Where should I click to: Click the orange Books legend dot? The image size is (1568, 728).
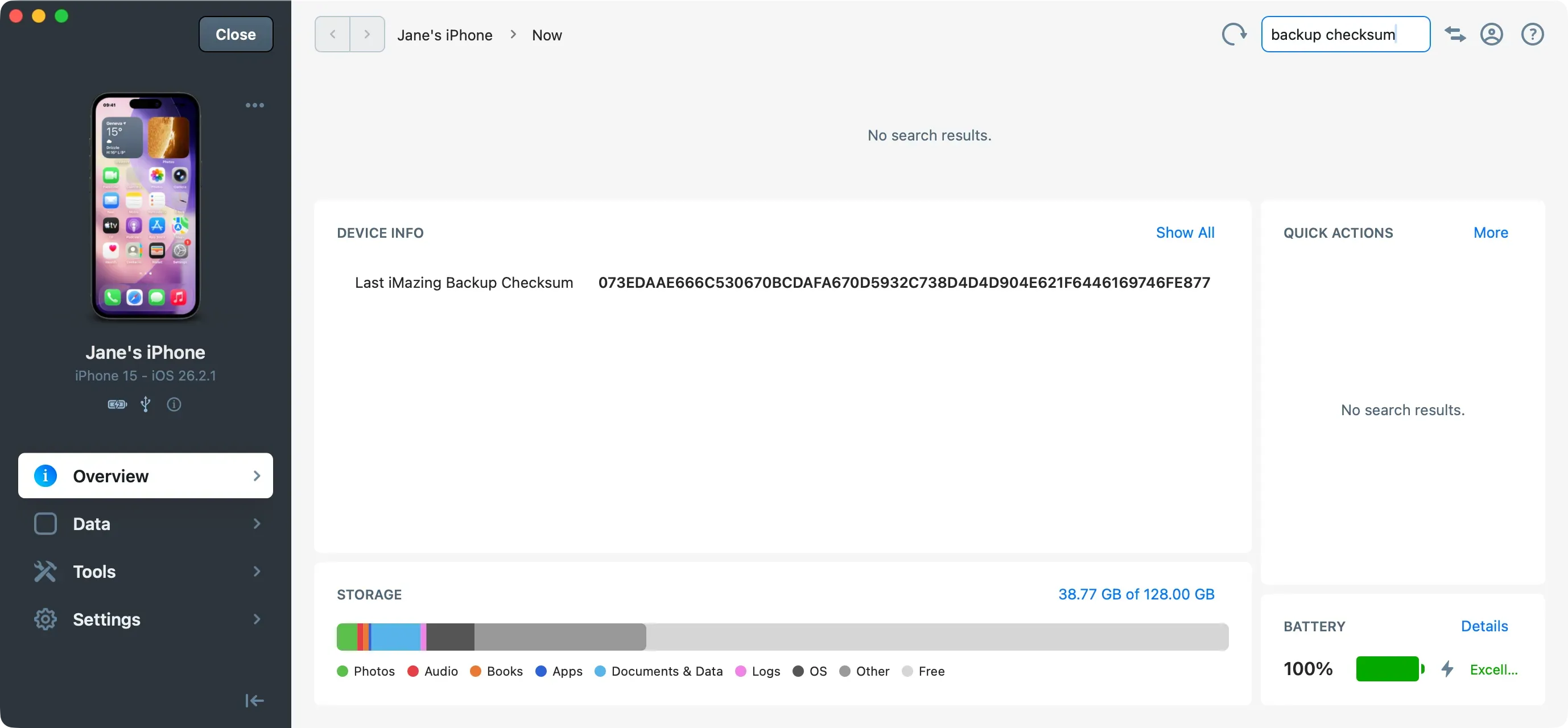point(476,671)
